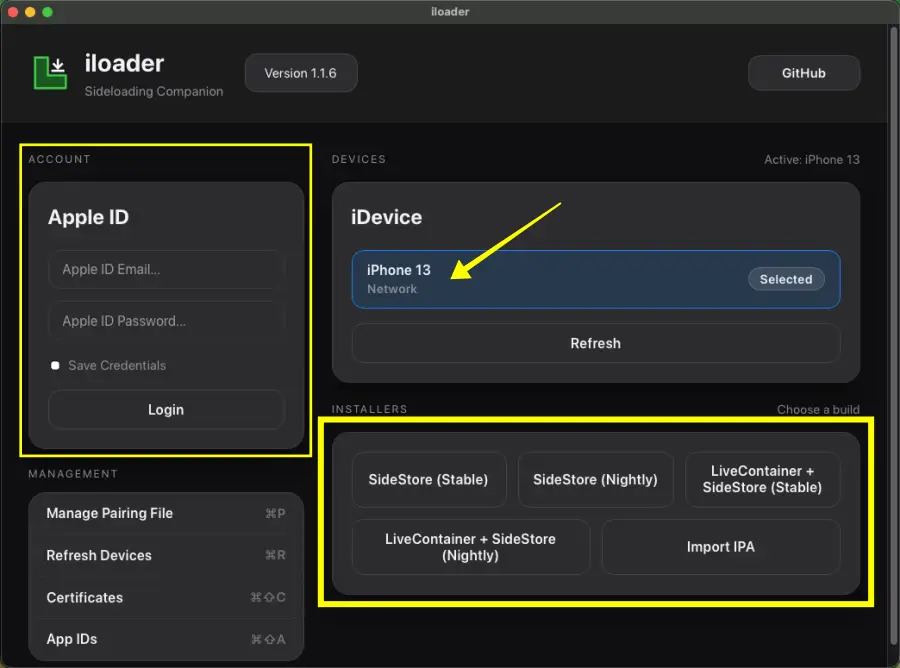Install SideStore (Stable)
This screenshot has width=900, height=668.
(429, 479)
